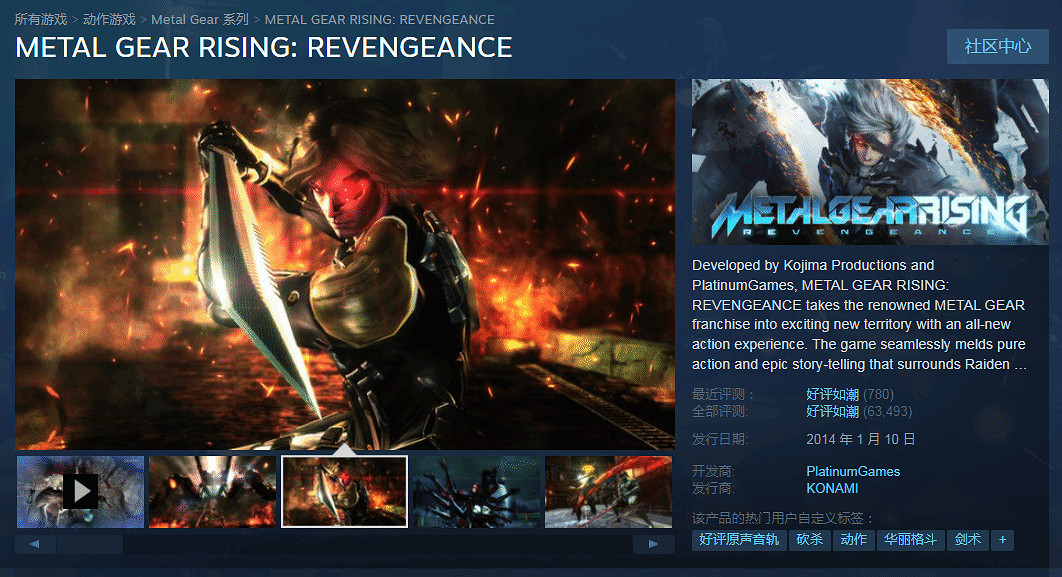1062x577 pixels.
Task: Click 好评如潮 next to 最近评测
Action: (x=832, y=394)
